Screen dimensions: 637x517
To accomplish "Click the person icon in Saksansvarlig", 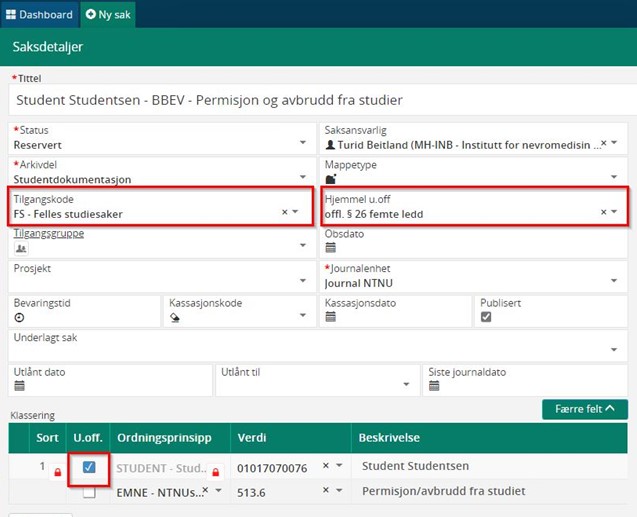I will coord(330,145).
